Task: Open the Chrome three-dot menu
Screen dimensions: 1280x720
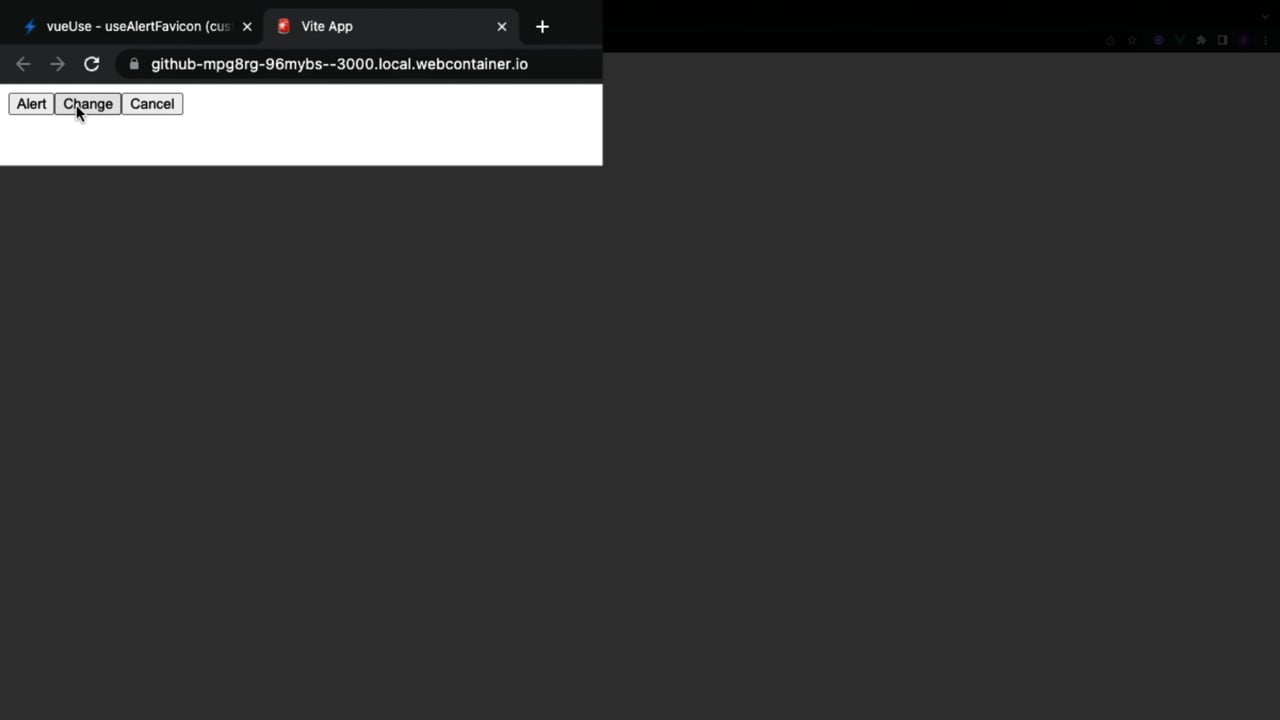Action: point(1265,41)
